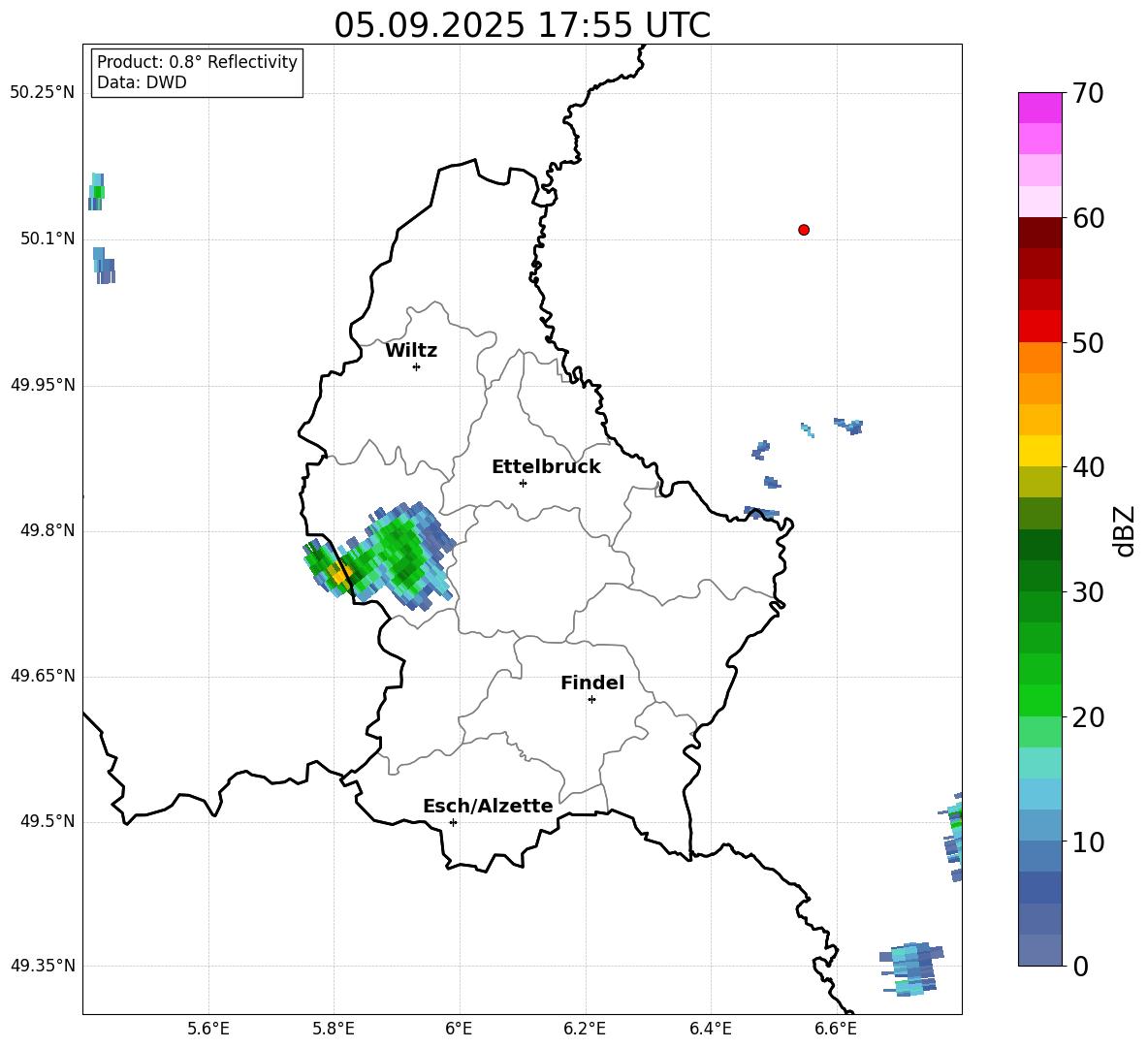This screenshot has width=1148, height=1048.
Task: Click the 6°E longitude label
Action: tap(459, 1030)
